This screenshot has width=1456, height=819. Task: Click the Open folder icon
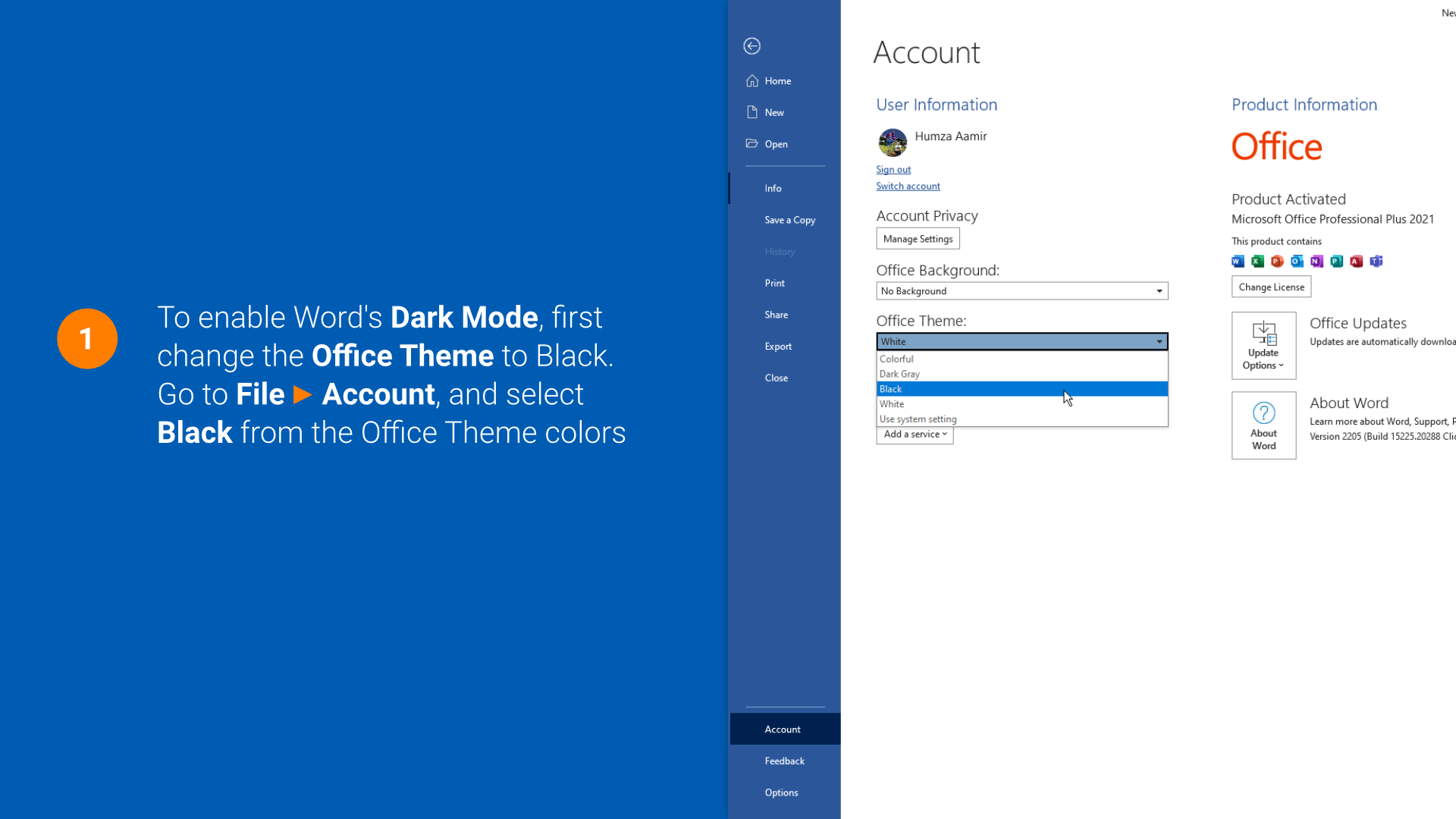752,143
